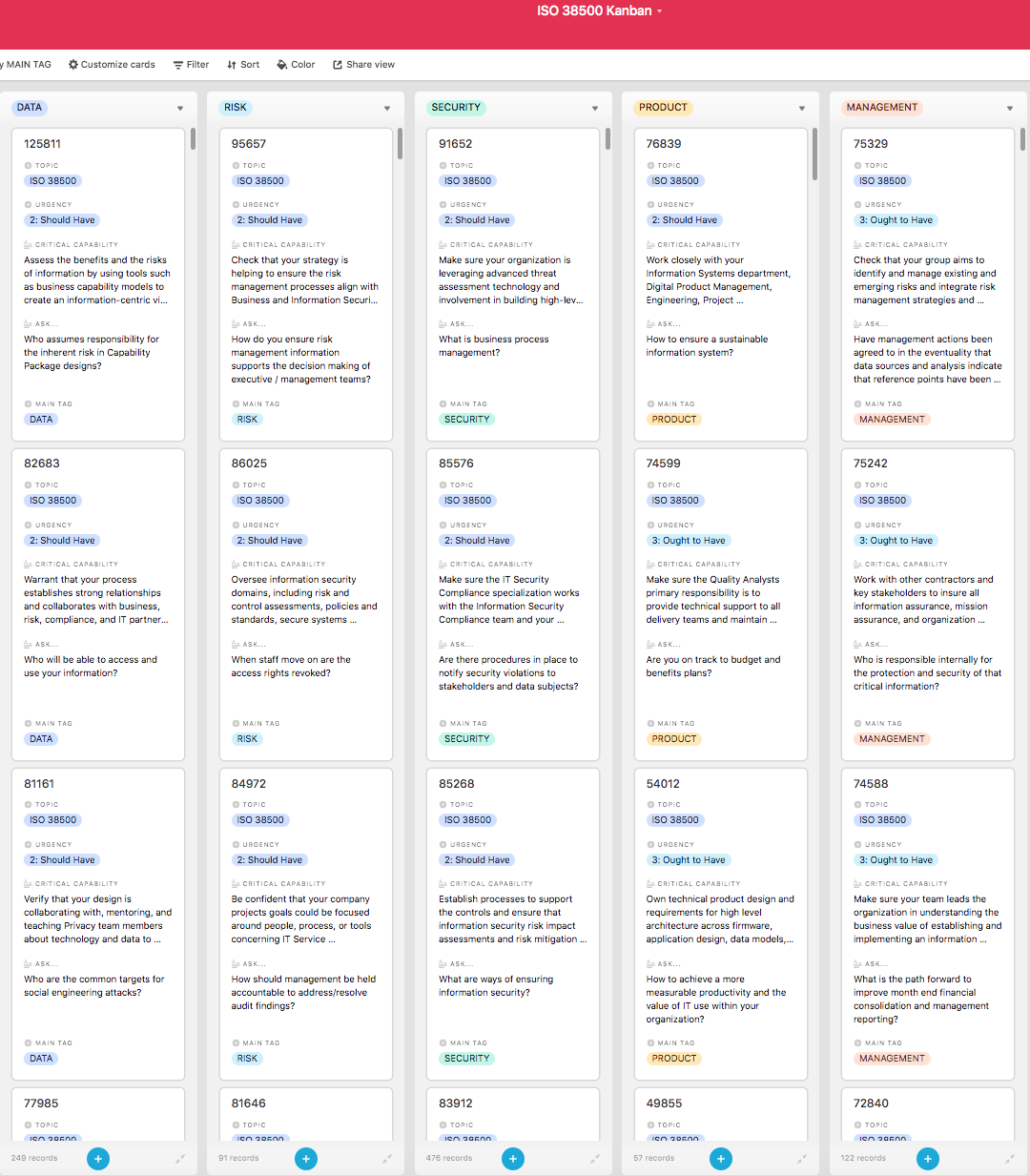
Task: Click the RISK column header tag
Action: [x=236, y=108]
